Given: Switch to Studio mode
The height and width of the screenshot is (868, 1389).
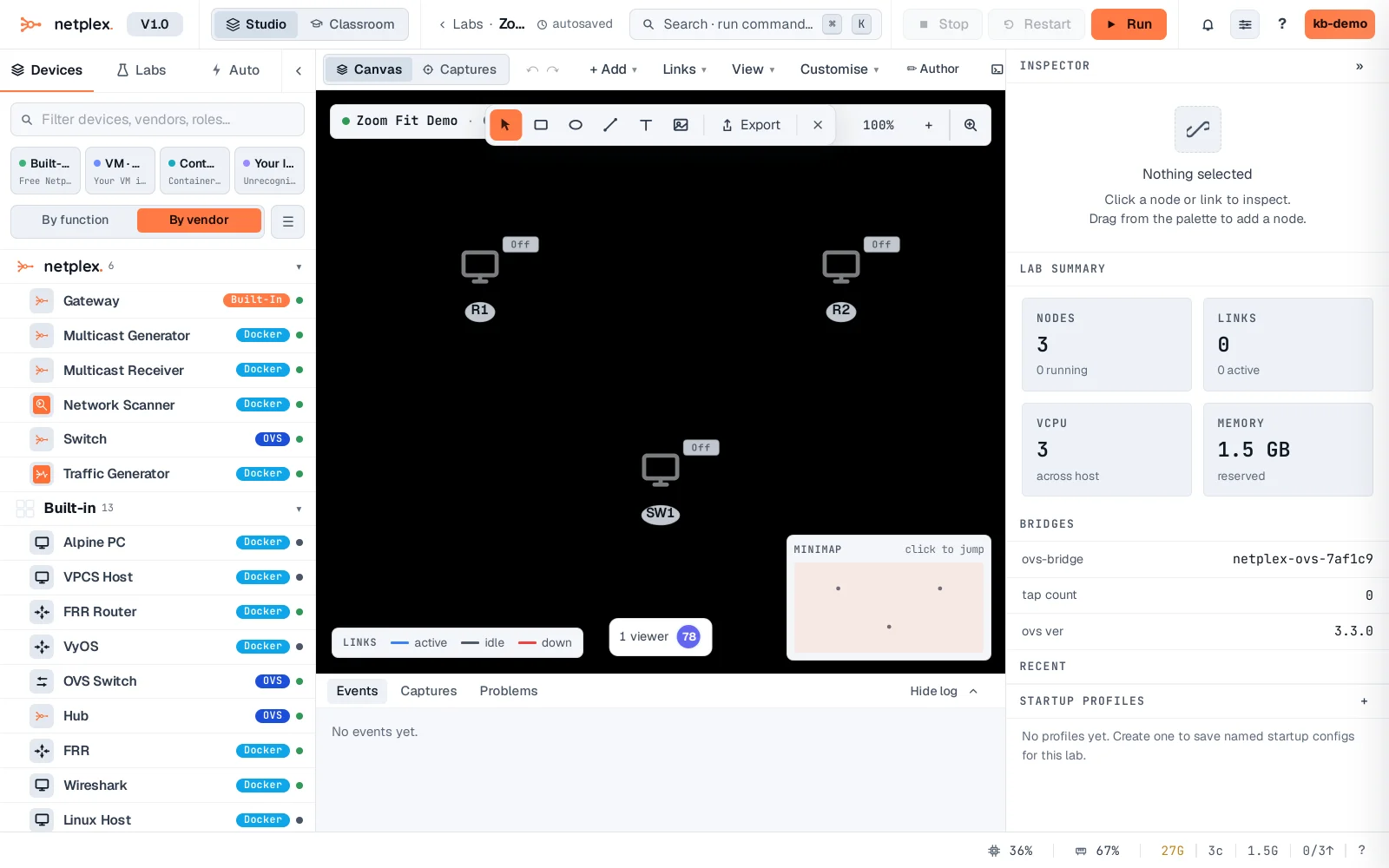Looking at the screenshot, I should coord(256,24).
